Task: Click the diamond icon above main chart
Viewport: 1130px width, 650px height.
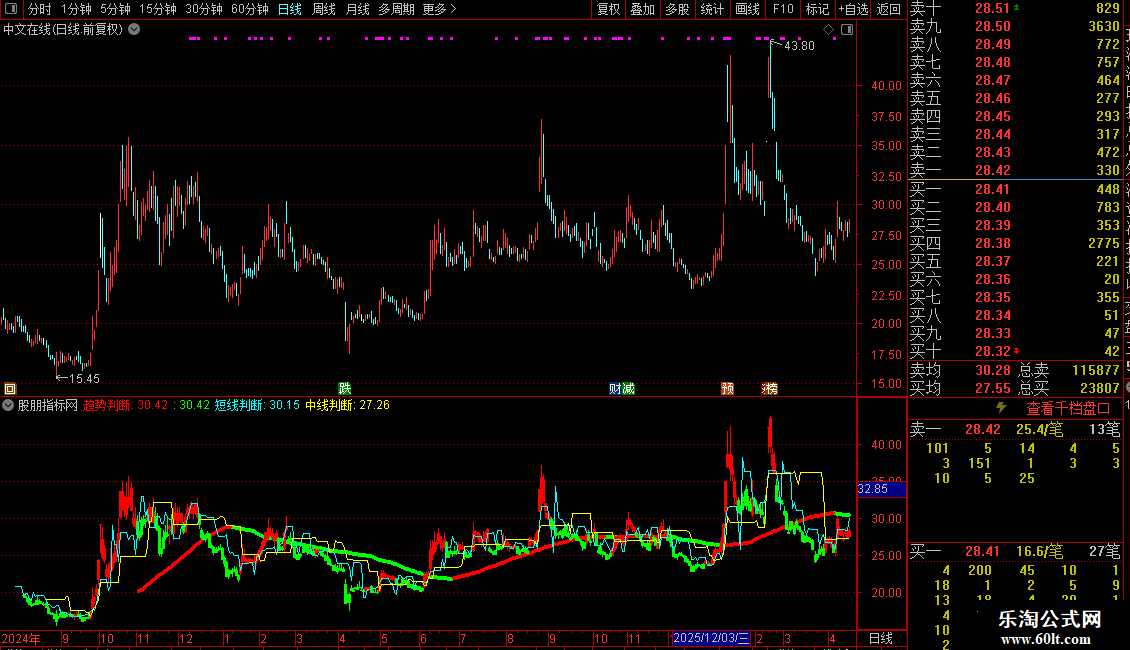Action: (x=829, y=30)
